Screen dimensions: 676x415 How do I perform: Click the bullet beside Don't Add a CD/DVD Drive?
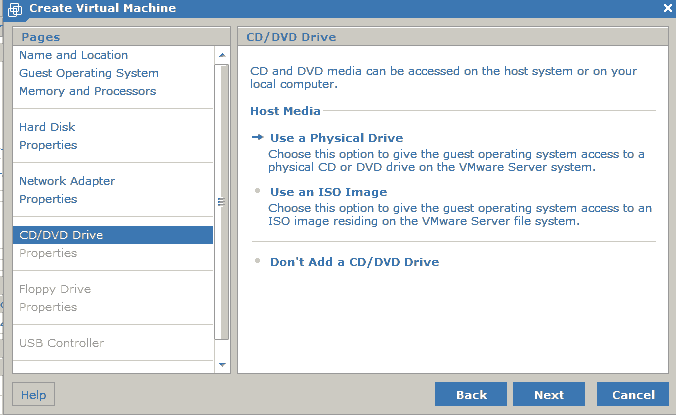pyautogui.click(x=257, y=260)
